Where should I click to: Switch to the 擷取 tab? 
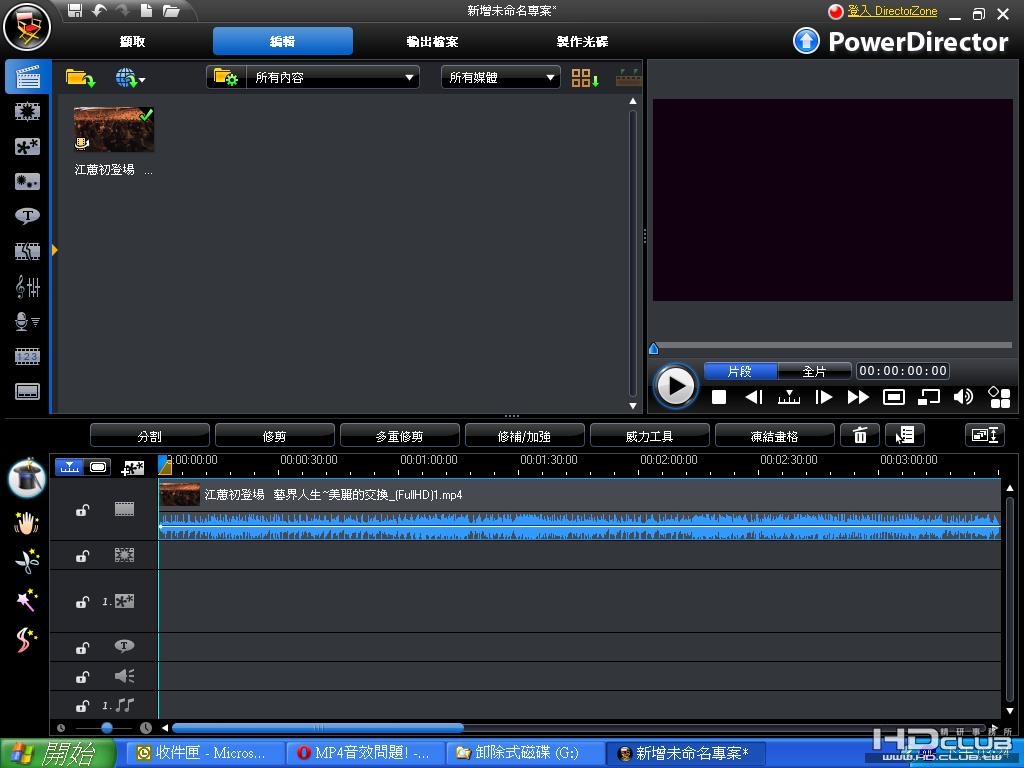click(x=133, y=41)
